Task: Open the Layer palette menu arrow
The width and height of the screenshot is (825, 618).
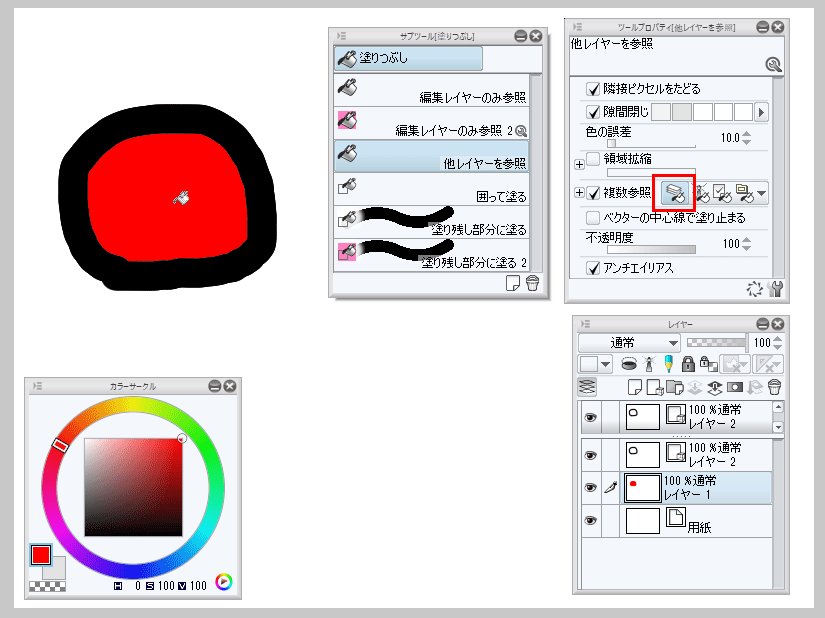Action: pyautogui.click(x=585, y=324)
